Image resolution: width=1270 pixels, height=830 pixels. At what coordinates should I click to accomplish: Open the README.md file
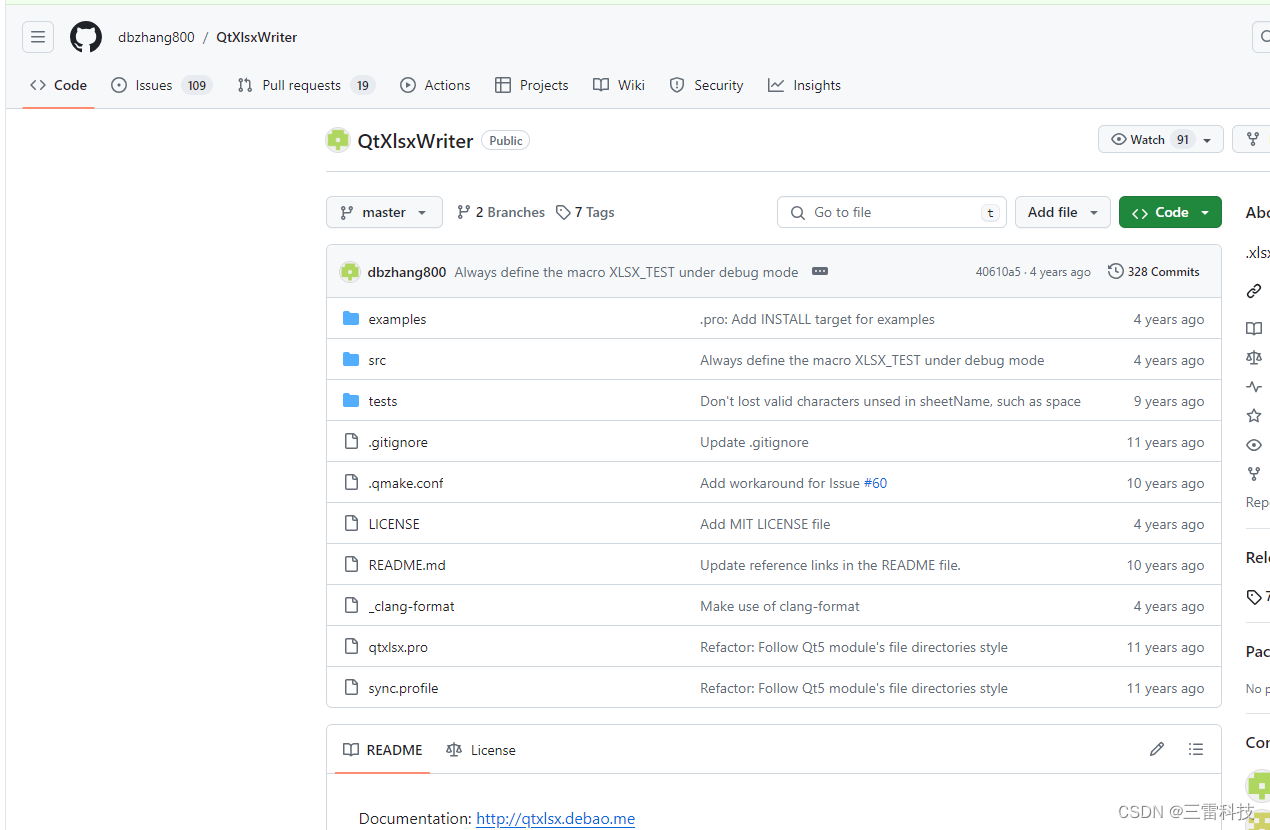point(407,565)
